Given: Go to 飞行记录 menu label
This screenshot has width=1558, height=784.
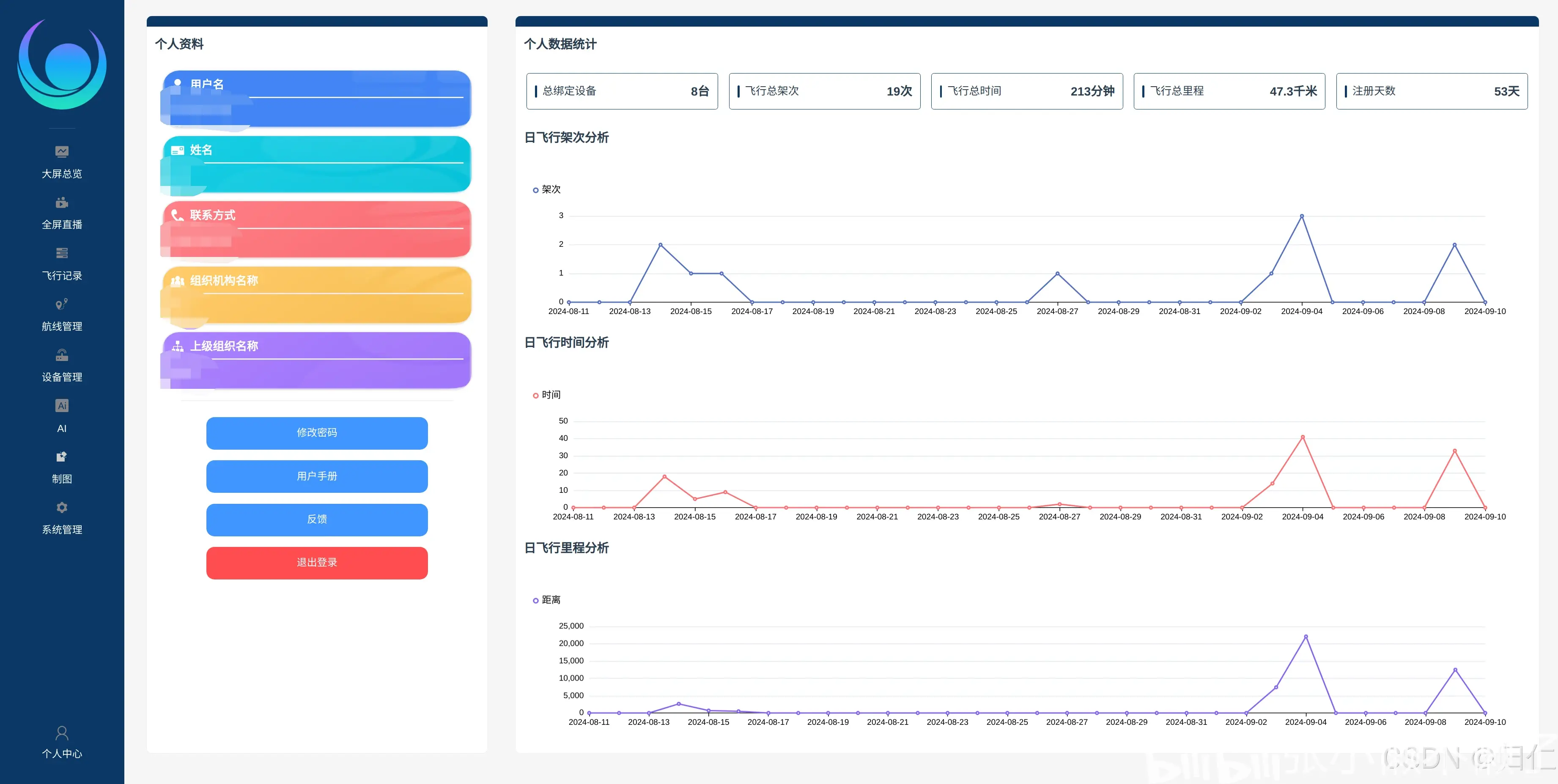Looking at the screenshot, I should click(62, 276).
